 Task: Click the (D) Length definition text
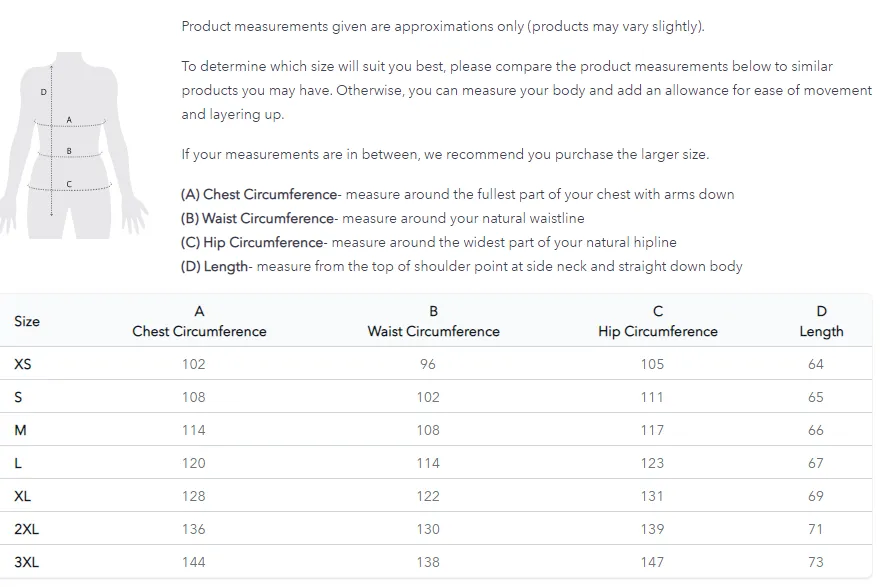[x=461, y=266]
